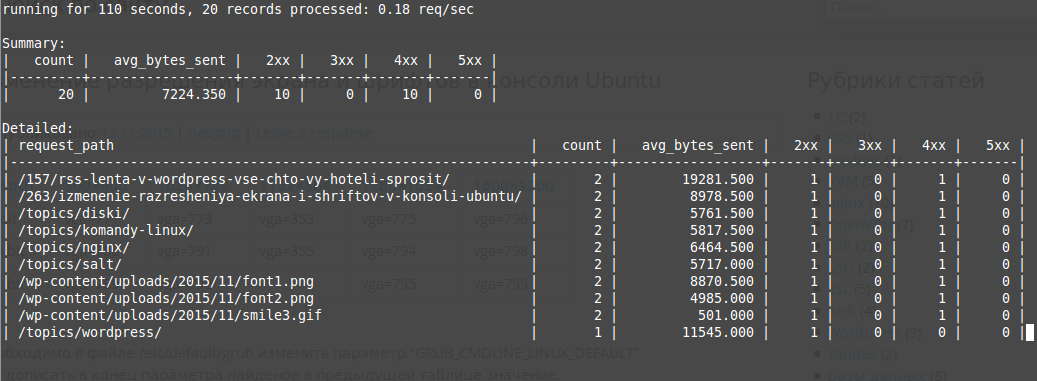Click the 2xx value in /topics/diski/ row
Image resolution: width=1037 pixels, height=381 pixels.
(814, 214)
